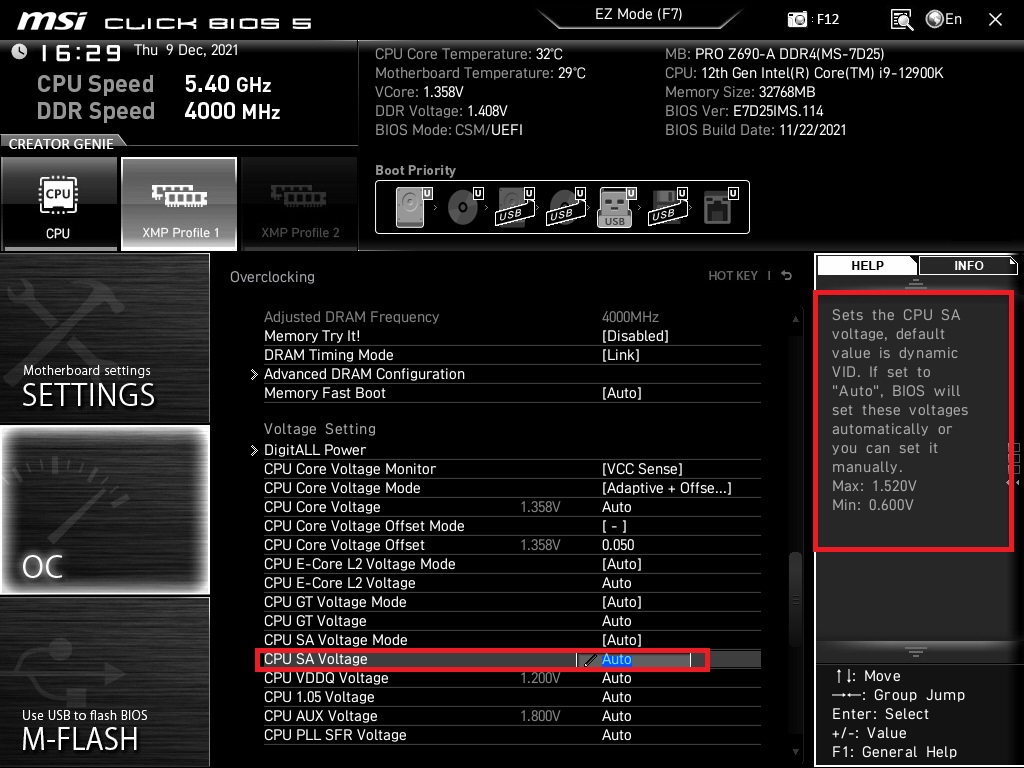Click the help panel bottom grip handle

916,651
